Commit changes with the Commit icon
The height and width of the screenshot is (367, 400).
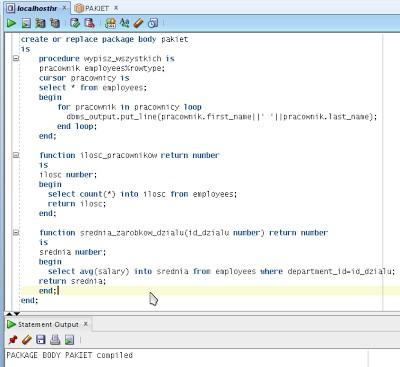[x=75, y=23]
